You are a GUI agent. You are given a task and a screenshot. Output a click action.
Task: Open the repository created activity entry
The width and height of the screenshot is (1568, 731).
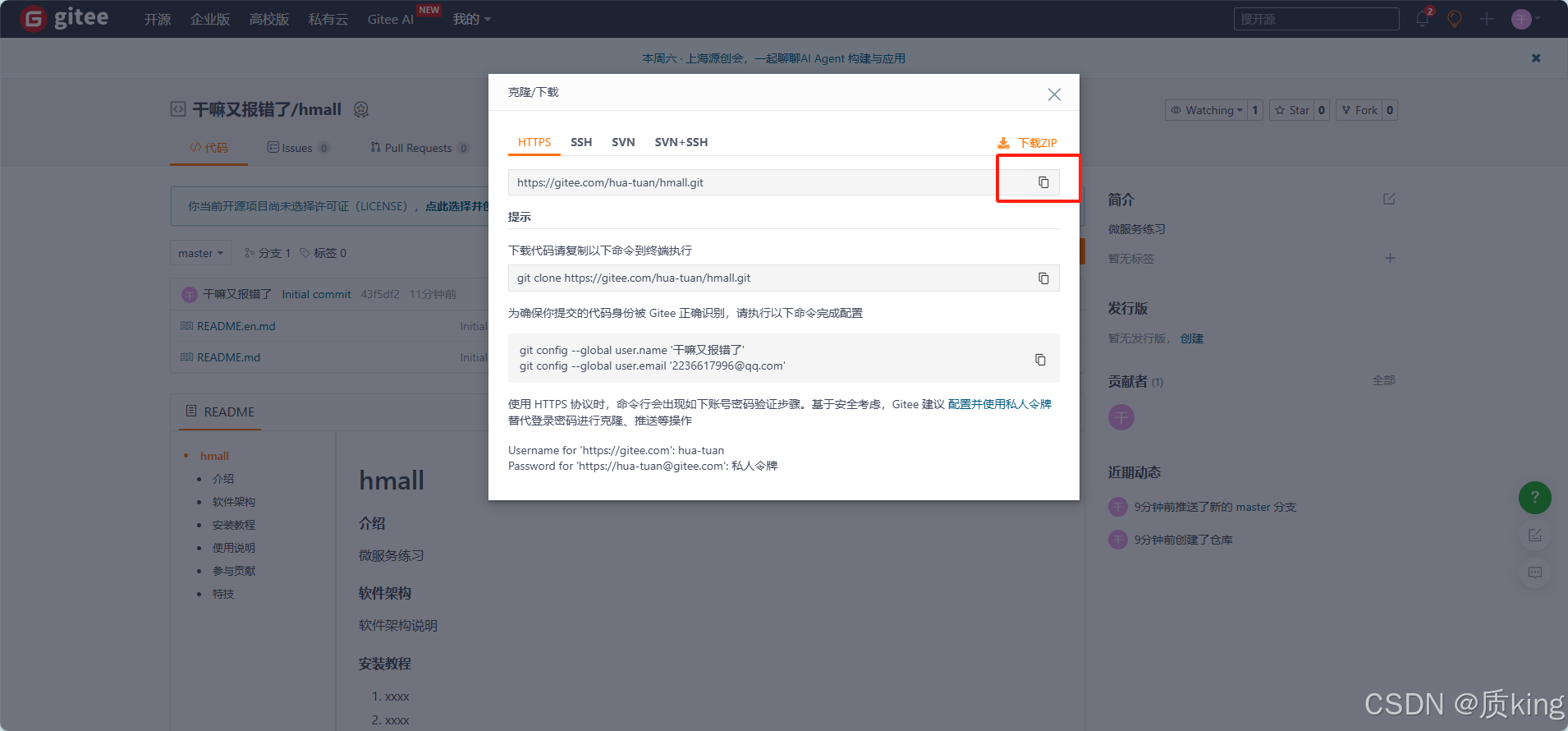(1183, 540)
